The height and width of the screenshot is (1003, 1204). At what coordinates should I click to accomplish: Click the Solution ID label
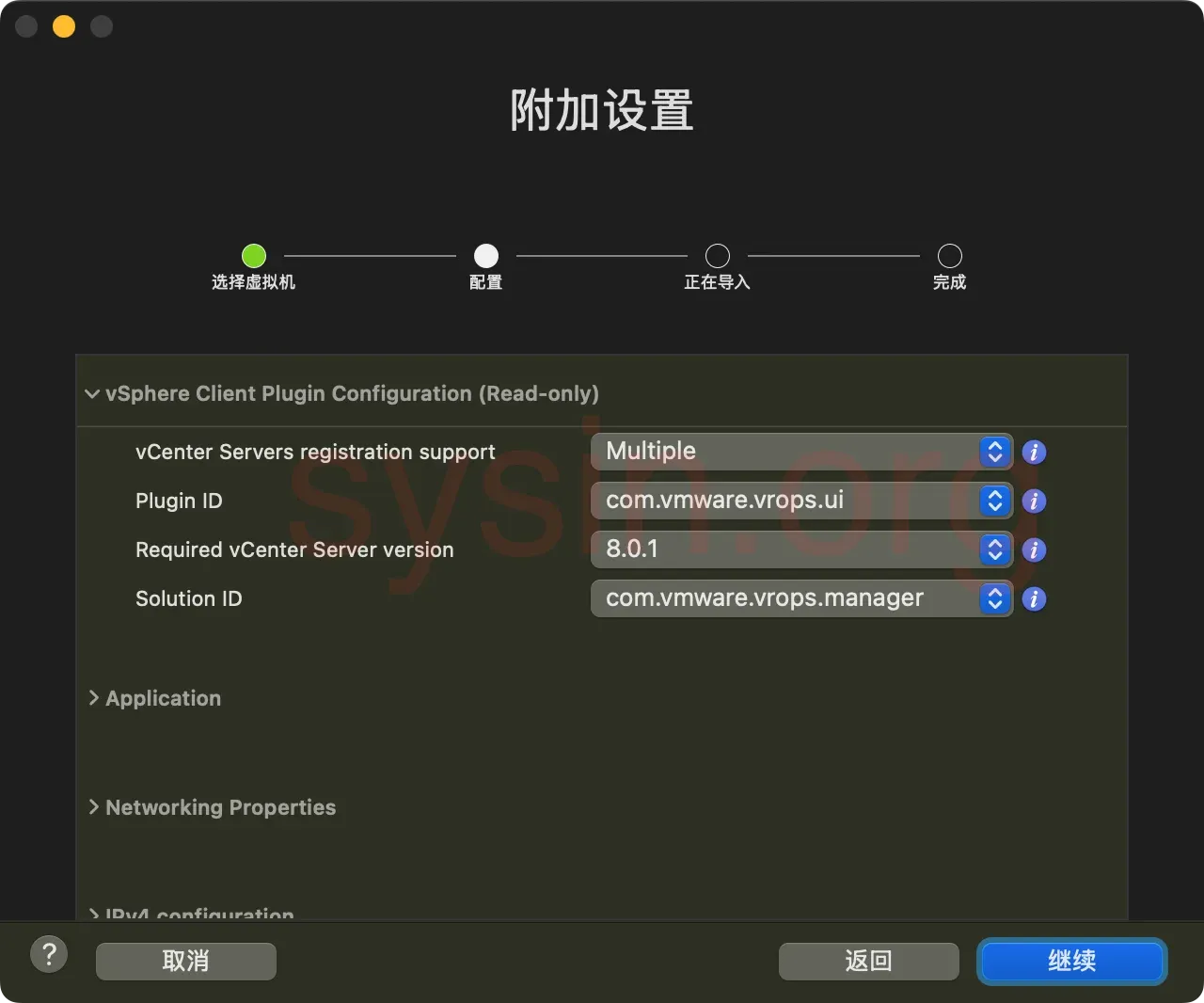pos(189,599)
